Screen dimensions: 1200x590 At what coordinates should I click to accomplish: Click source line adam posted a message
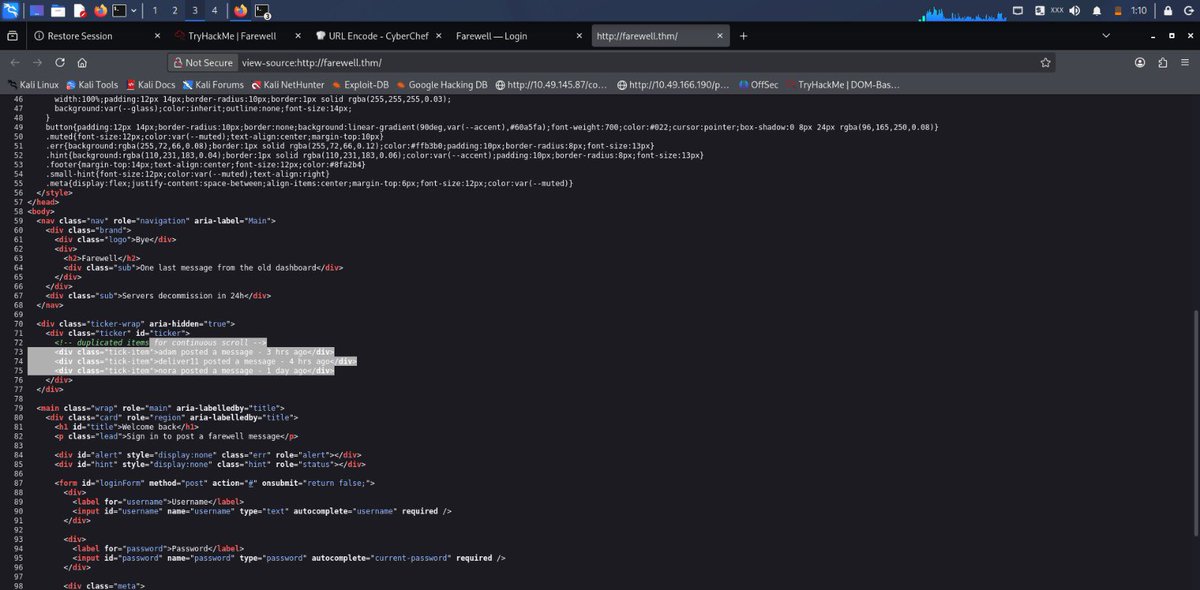(x=195, y=351)
